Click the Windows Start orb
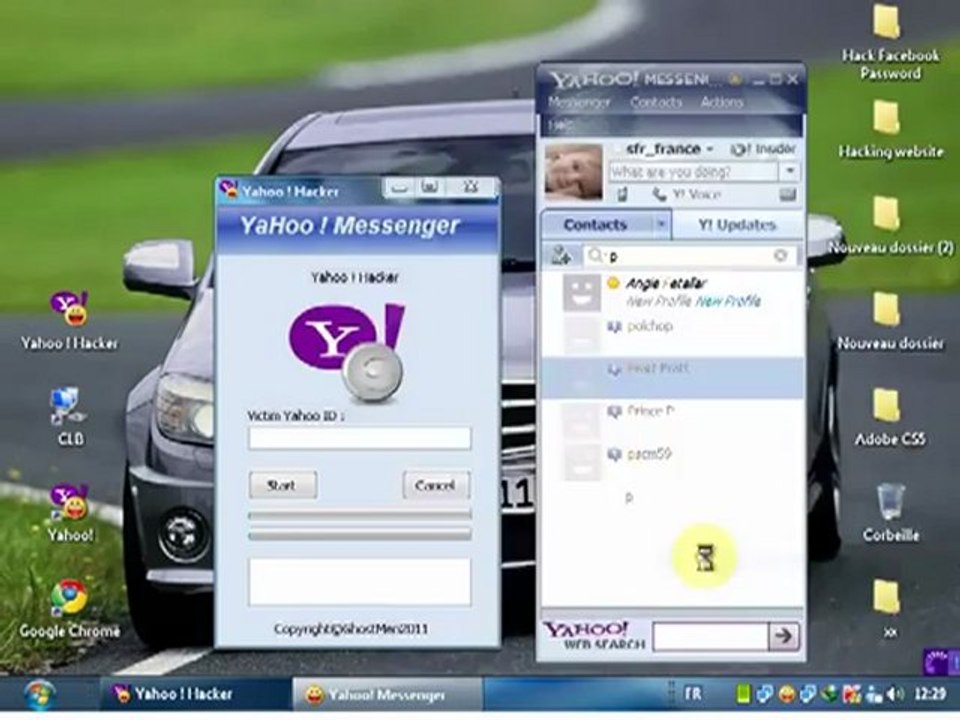This screenshot has width=960, height=720. 40,696
